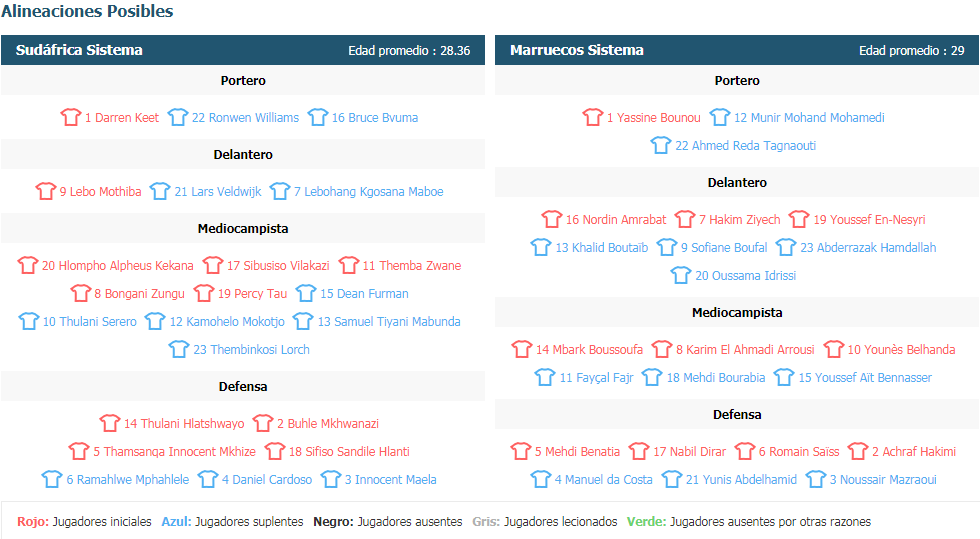Click the red shirt icon beside Nordin Amrabat

click(x=551, y=219)
